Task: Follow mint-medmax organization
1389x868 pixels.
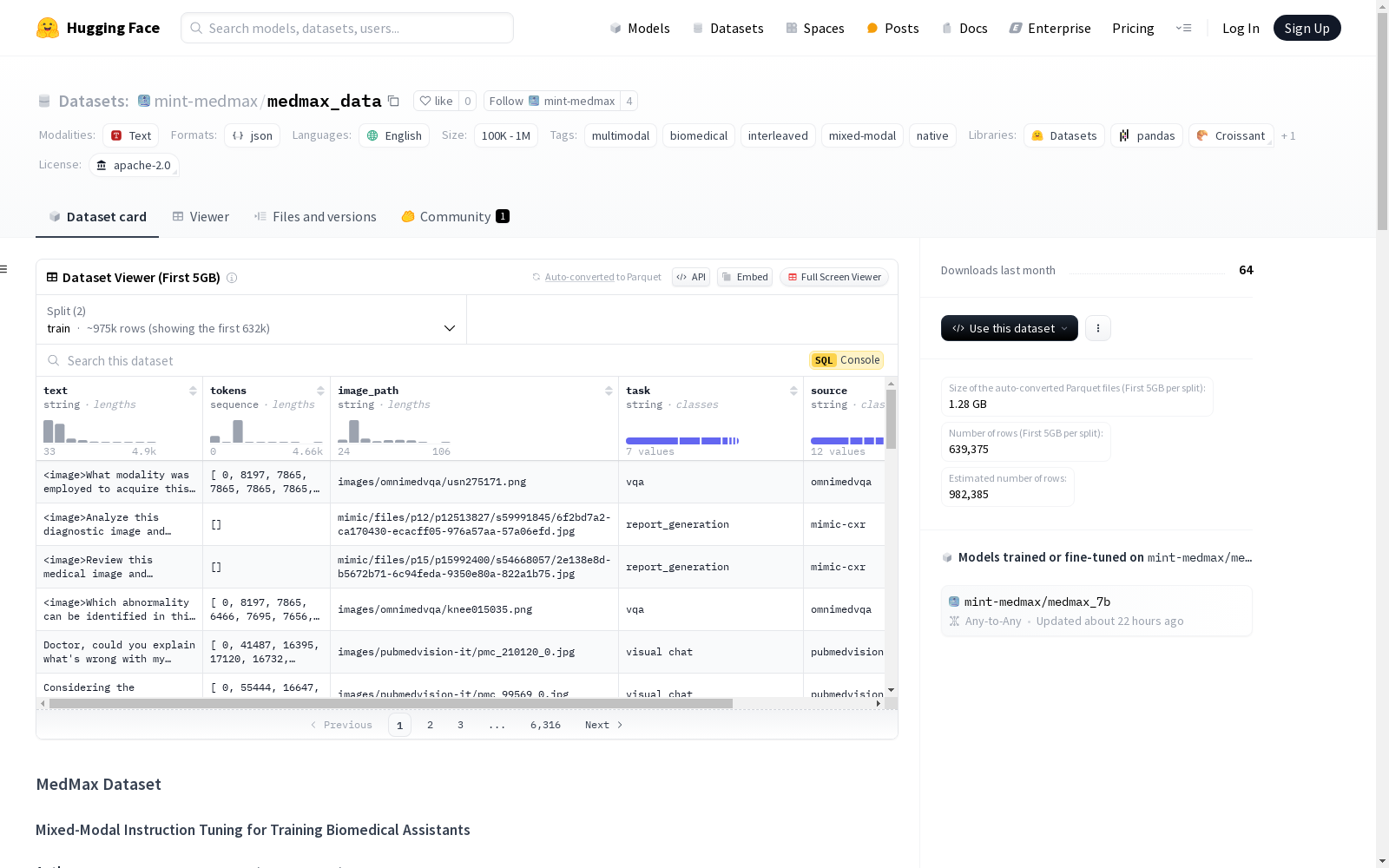Action: point(552,101)
